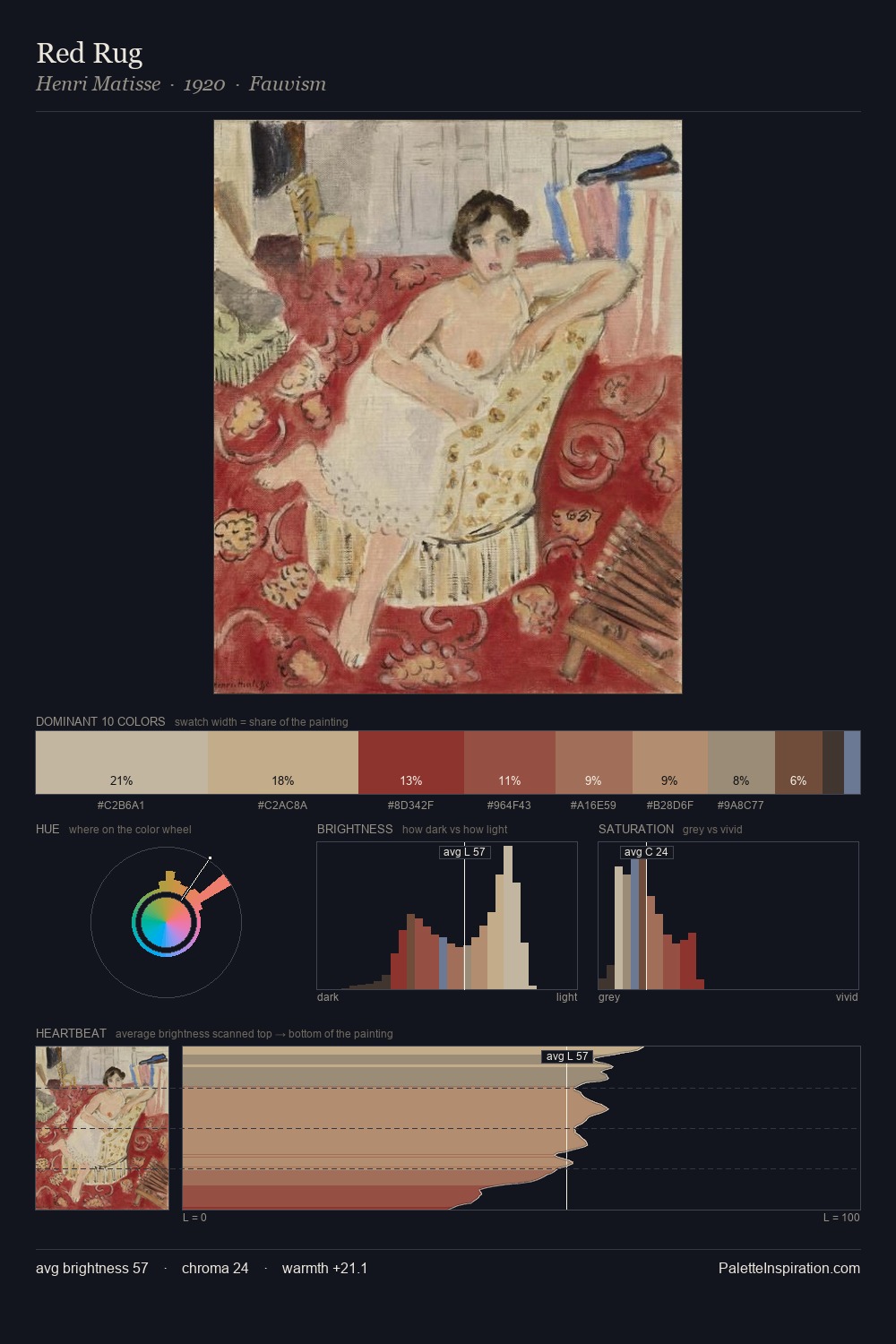This screenshot has width=896, height=1344.
Task: Select the 8% swatch #9A8C77
Action: [741, 762]
